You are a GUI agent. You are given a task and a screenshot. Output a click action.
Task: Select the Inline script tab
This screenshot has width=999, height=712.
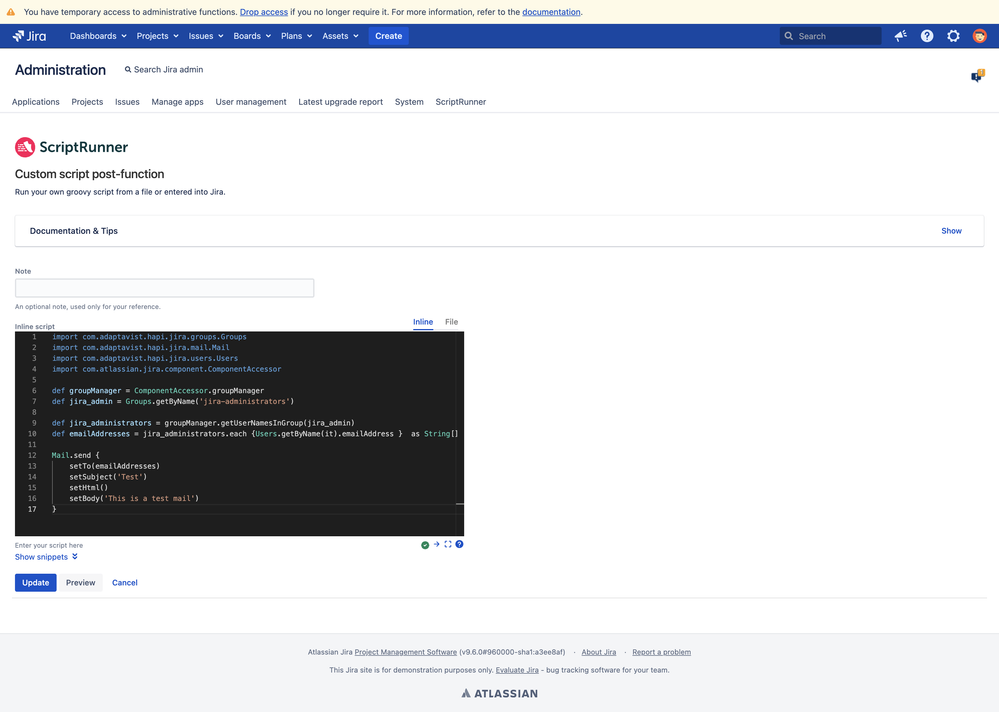(x=423, y=322)
